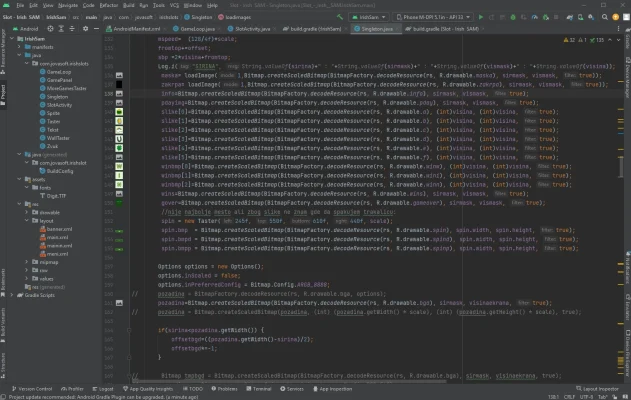Open the Layout Inspector tool window
Screen dimensions: 631x400
tap(597, 389)
